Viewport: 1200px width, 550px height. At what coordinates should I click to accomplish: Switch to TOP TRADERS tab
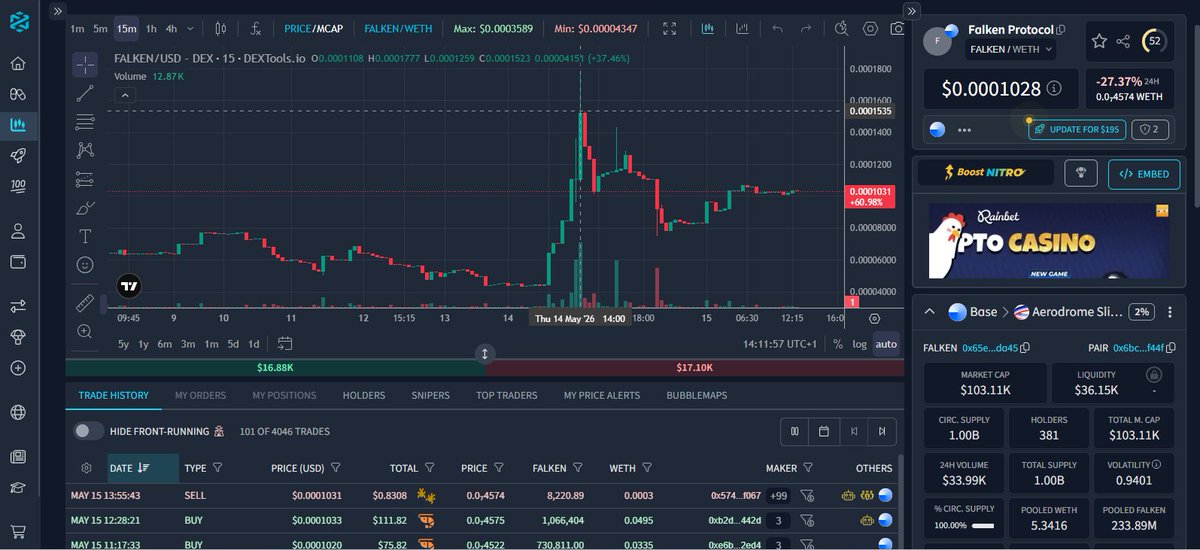506,395
